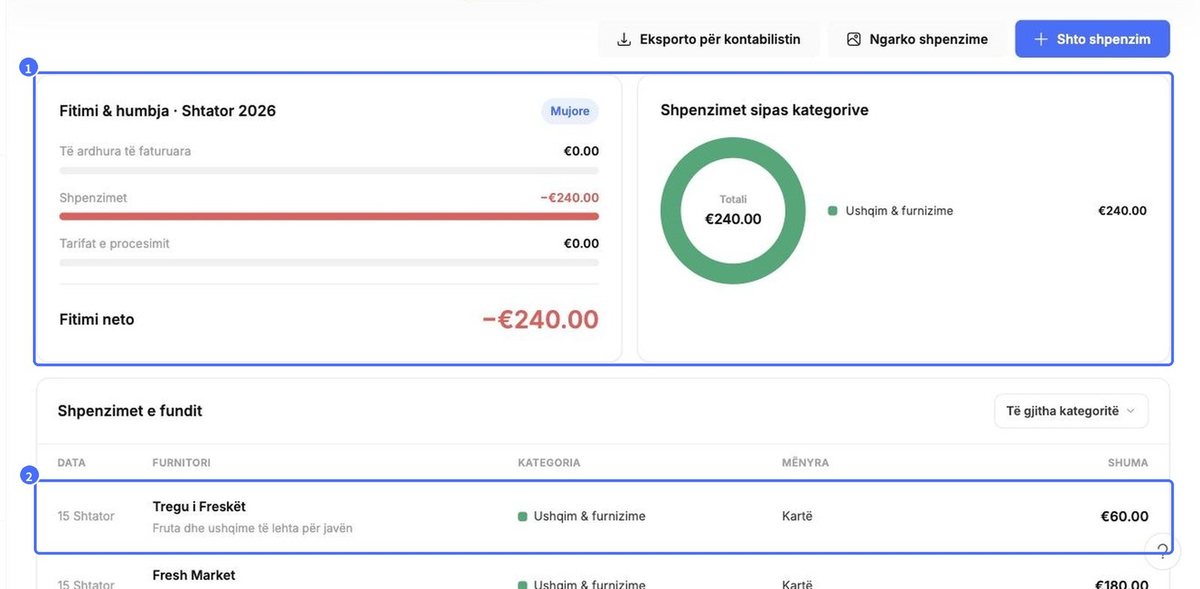Click Kartë in the Tregu i Freskët row
This screenshot has height=589, width=1200.
pyautogui.click(x=797, y=517)
